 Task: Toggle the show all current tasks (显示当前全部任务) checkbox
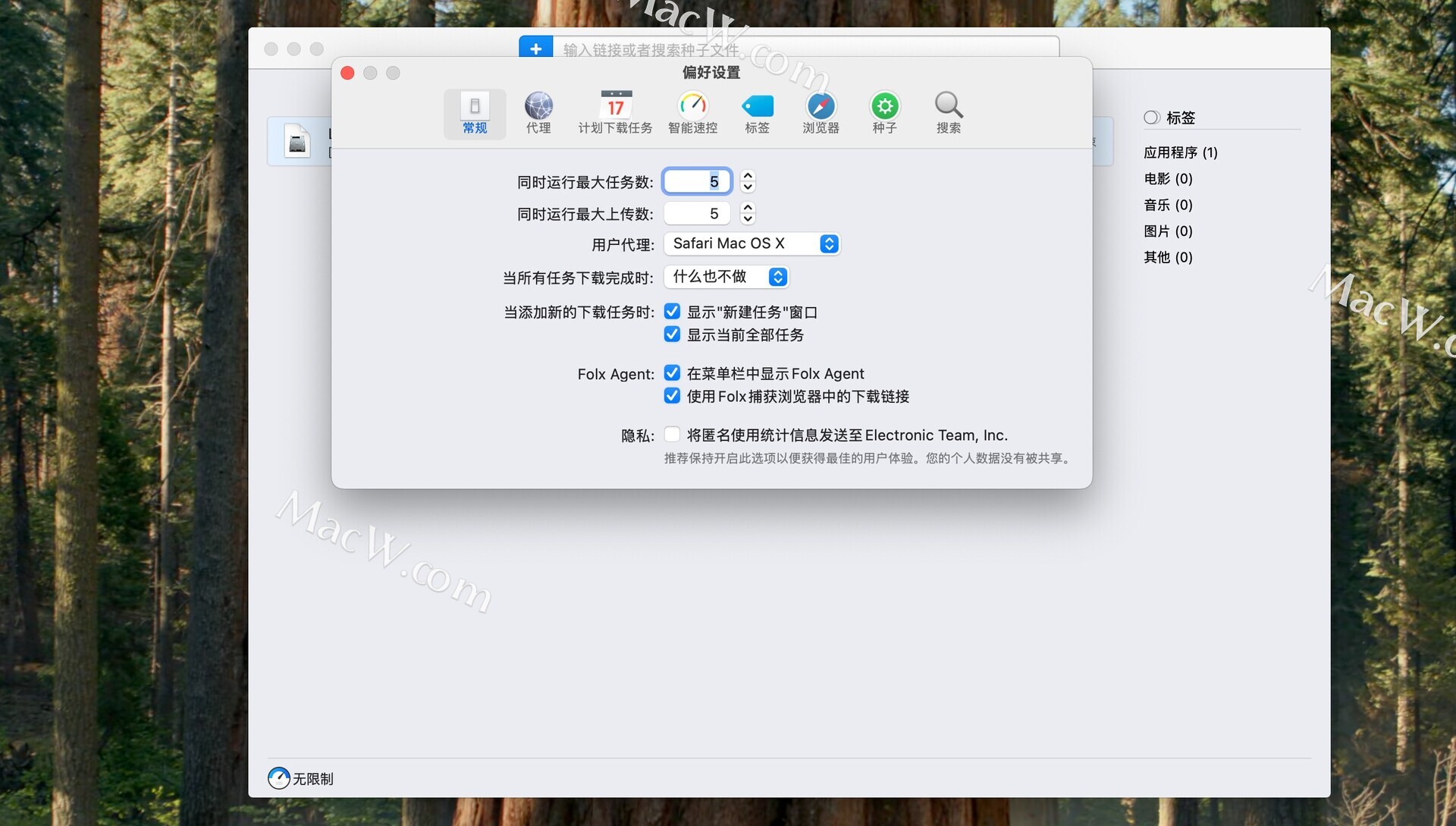[672, 334]
